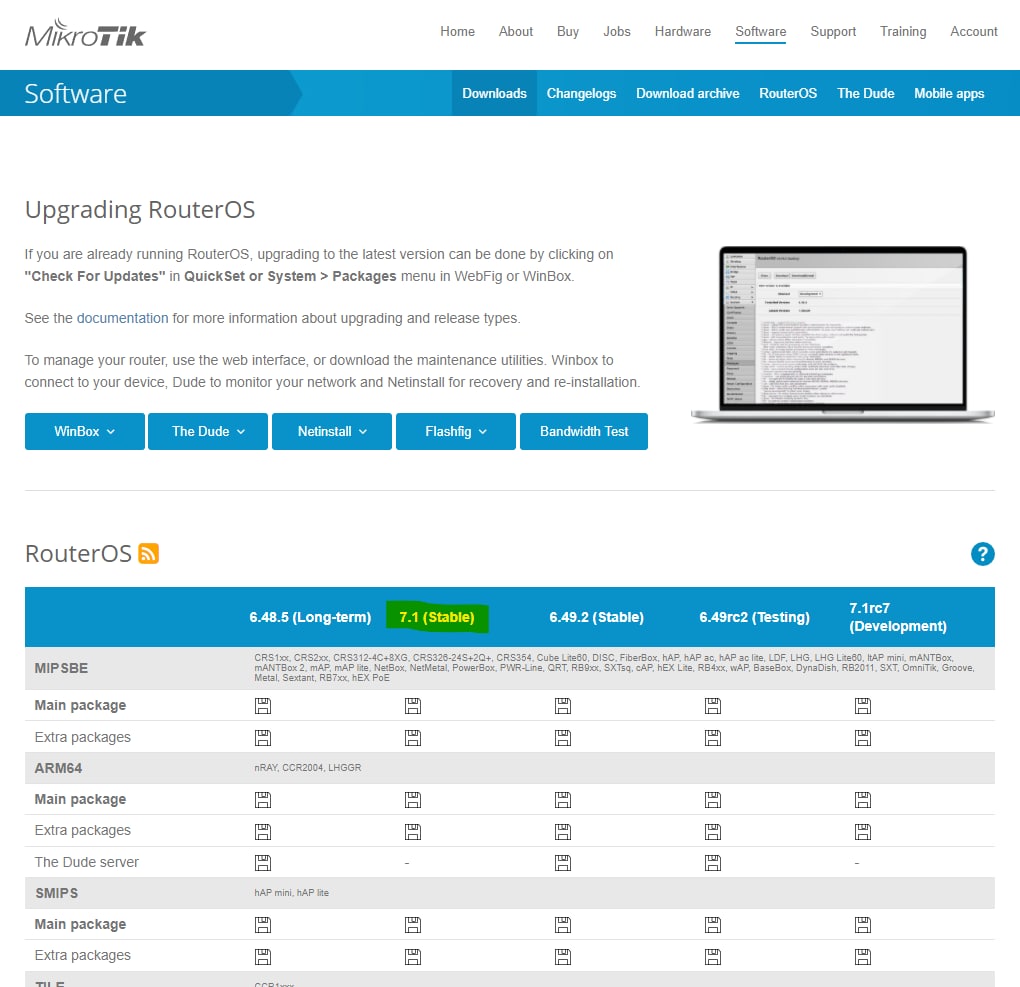Open the RouterOS RSS feed icon
Viewport: 1020px width, 987px height.
[148, 554]
